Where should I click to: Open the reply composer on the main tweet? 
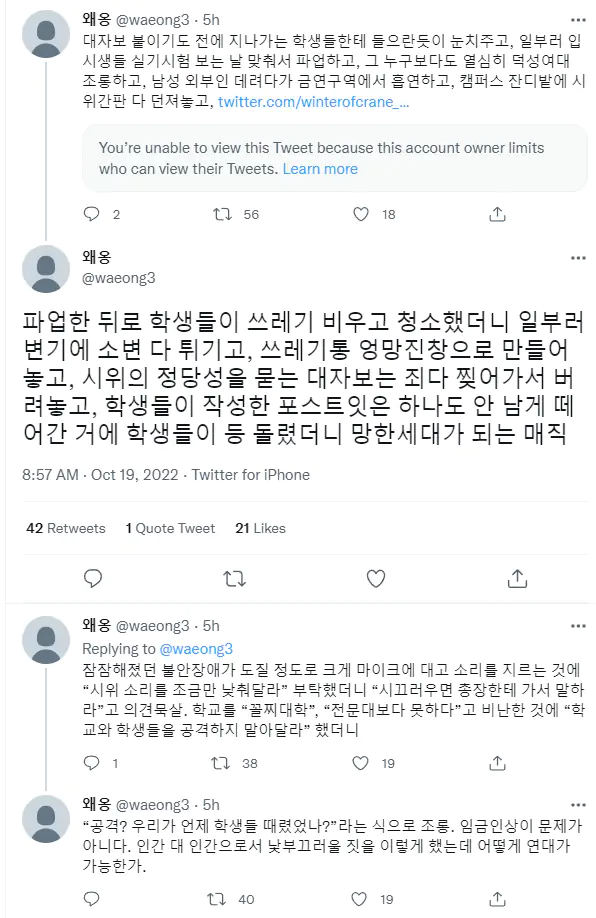pos(93,577)
